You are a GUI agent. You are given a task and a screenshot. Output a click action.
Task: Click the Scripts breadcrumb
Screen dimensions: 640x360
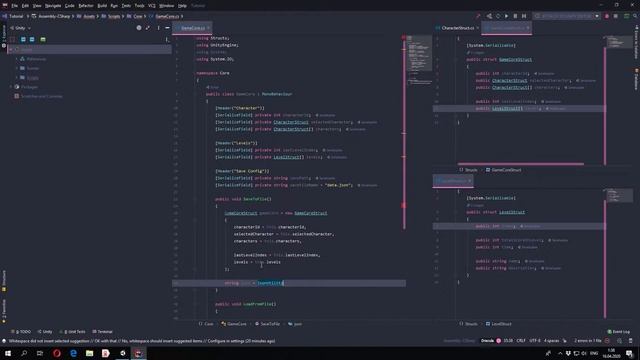pos(114,16)
